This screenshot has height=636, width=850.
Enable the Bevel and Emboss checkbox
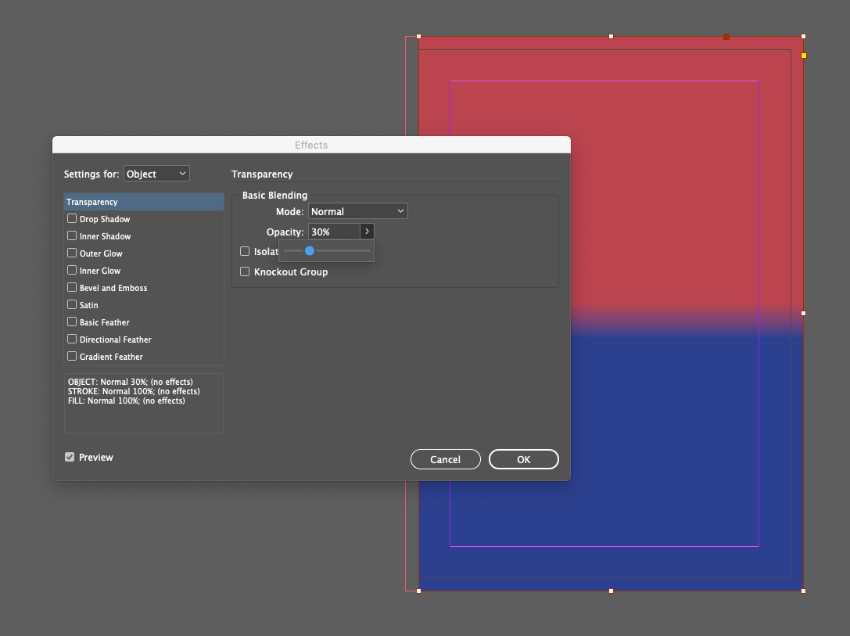pyautogui.click(x=72, y=287)
